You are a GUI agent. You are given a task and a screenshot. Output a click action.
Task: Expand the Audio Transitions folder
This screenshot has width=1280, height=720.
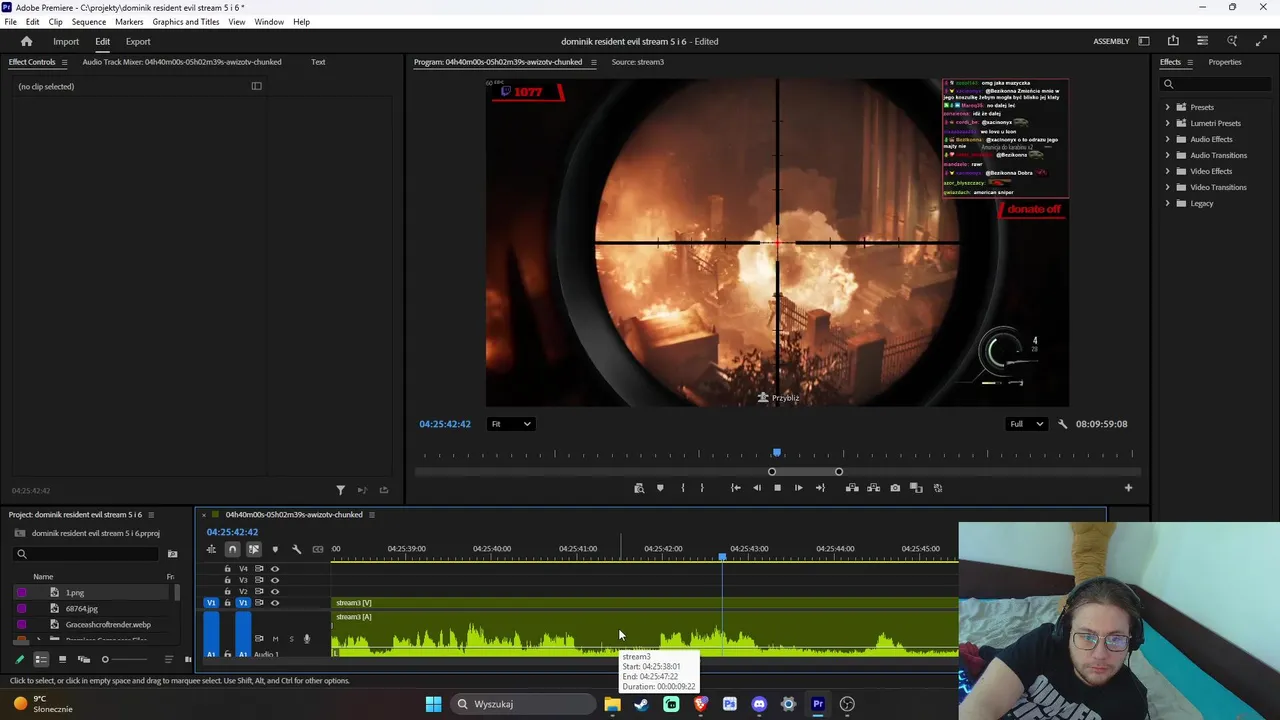[1167, 155]
